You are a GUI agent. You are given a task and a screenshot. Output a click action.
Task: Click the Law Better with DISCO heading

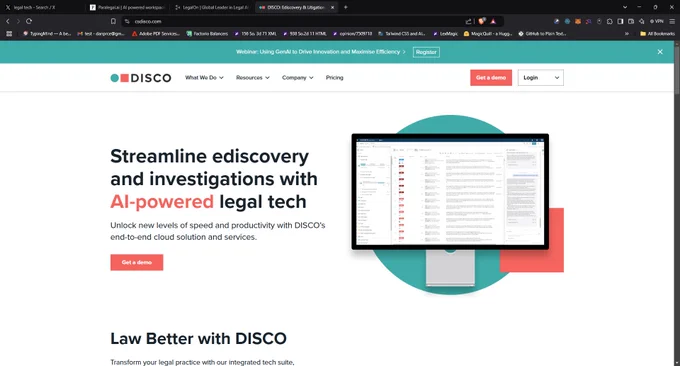pyautogui.click(x=198, y=339)
